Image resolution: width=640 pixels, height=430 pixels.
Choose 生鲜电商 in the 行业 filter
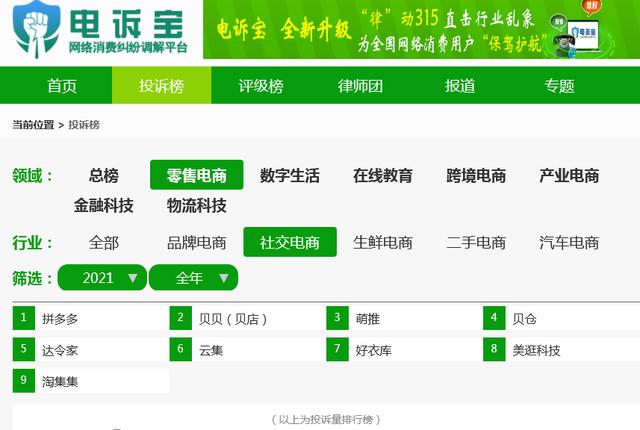(x=383, y=242)
